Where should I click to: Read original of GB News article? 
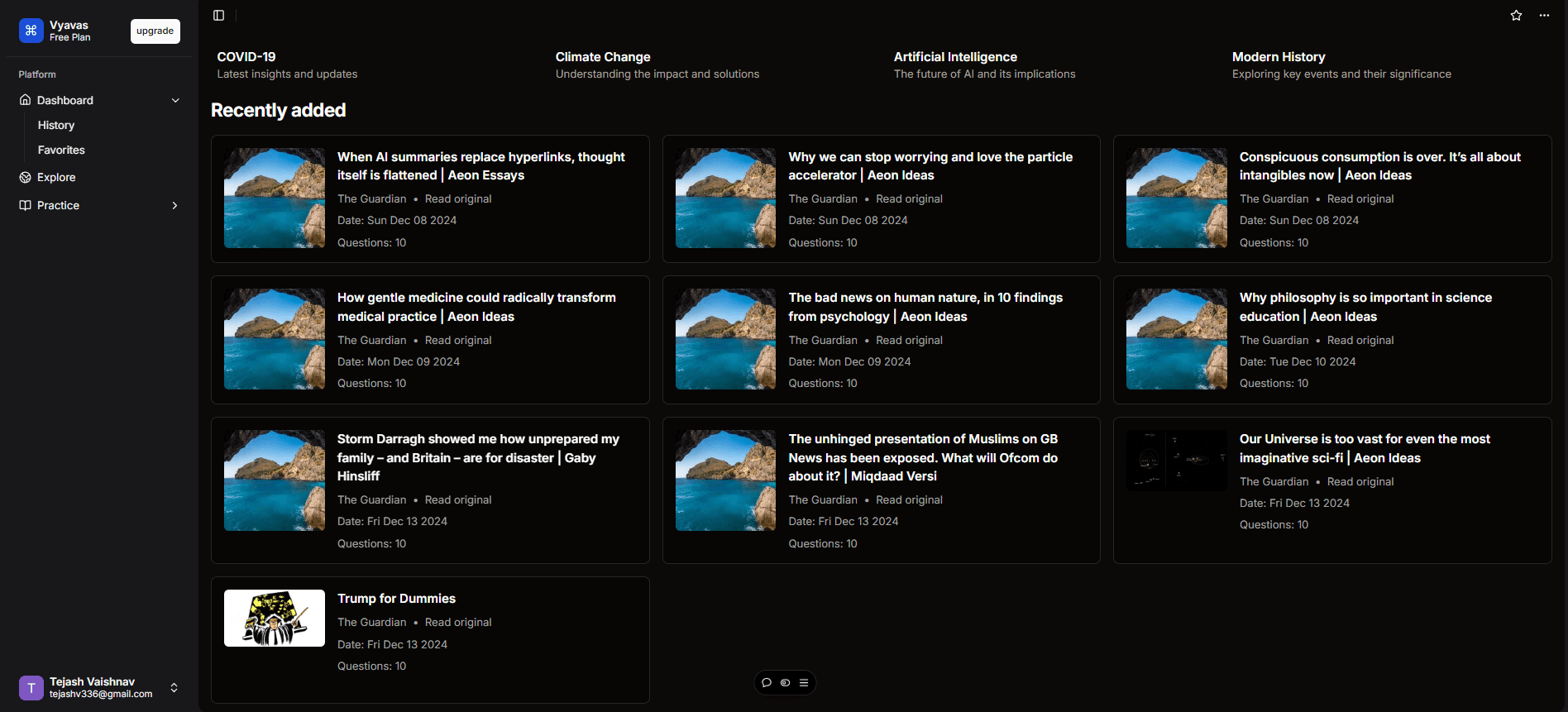tap(909, 499)
